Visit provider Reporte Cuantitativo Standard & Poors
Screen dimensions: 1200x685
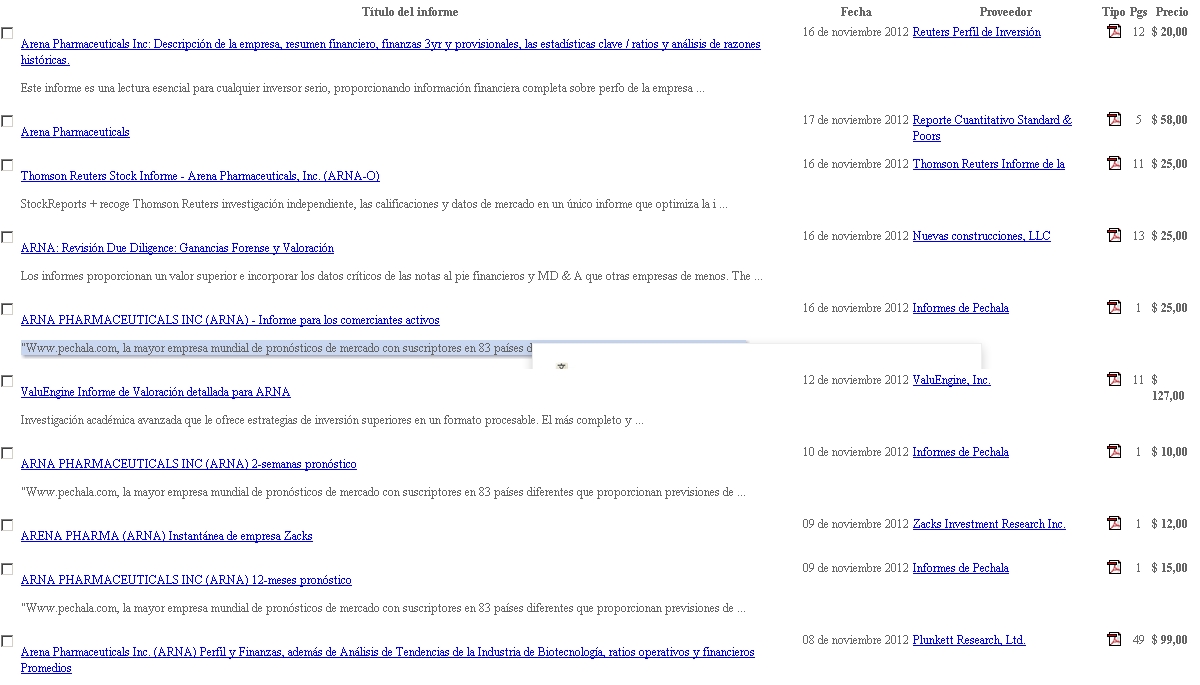(992, 128)
